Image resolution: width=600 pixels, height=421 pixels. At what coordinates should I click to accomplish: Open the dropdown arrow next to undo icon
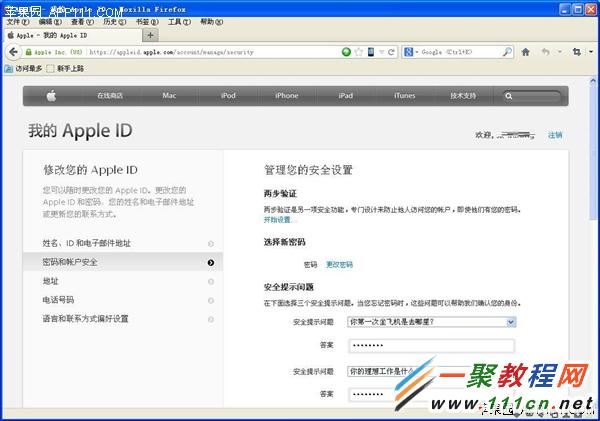click(x=560, y=52)
